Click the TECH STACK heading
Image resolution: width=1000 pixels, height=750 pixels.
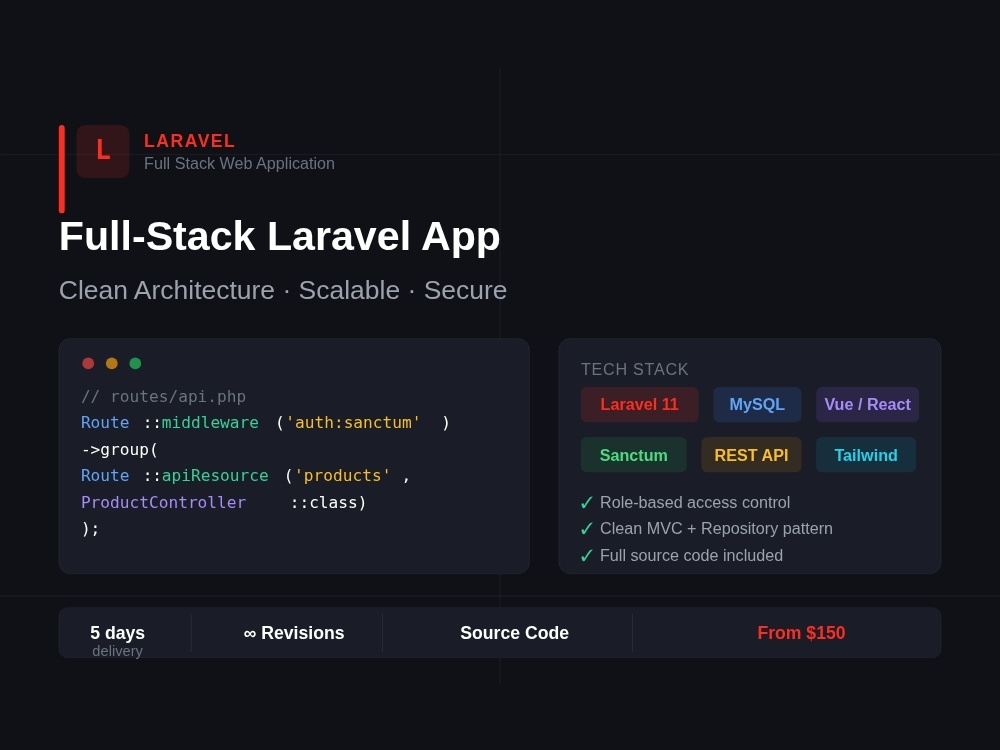[x=635, y=369]
